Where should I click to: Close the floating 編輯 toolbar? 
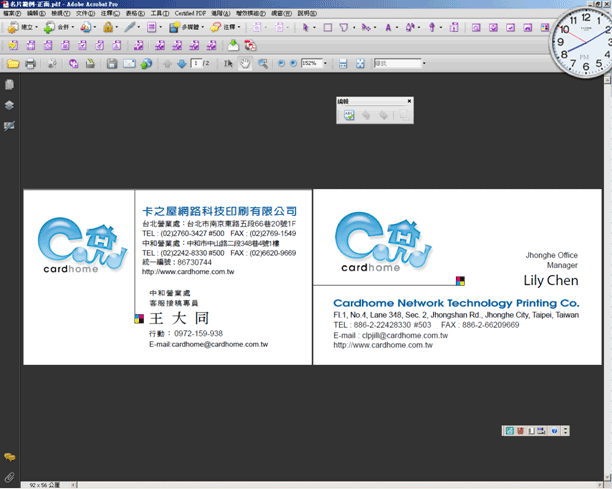point(409,101)
